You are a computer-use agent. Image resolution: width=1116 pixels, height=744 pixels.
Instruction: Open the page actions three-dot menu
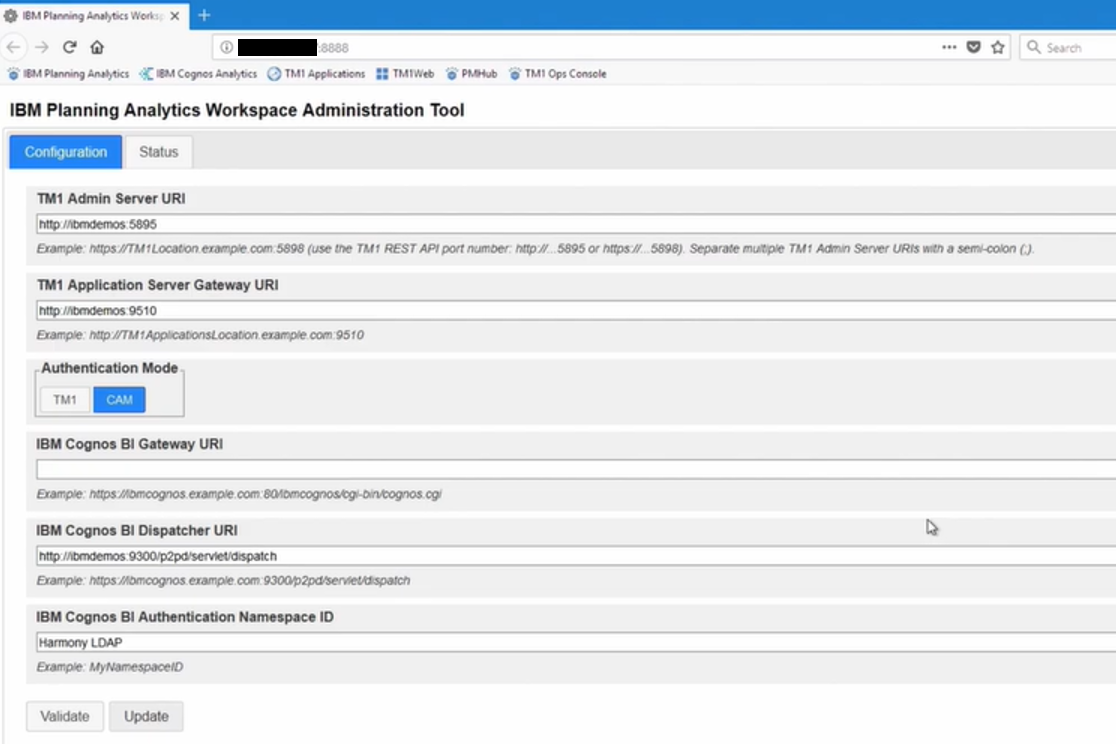(949, 47)
